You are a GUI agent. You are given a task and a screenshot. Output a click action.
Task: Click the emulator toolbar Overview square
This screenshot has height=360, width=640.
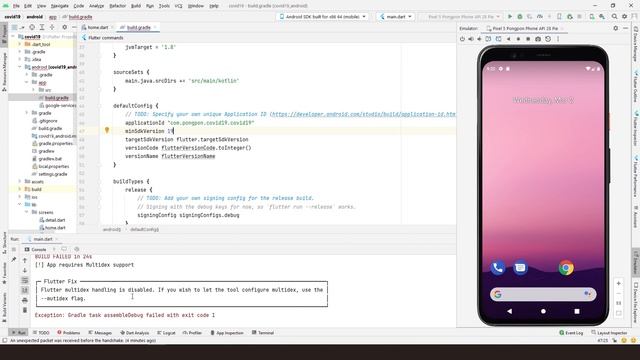[x=528, y=39]
